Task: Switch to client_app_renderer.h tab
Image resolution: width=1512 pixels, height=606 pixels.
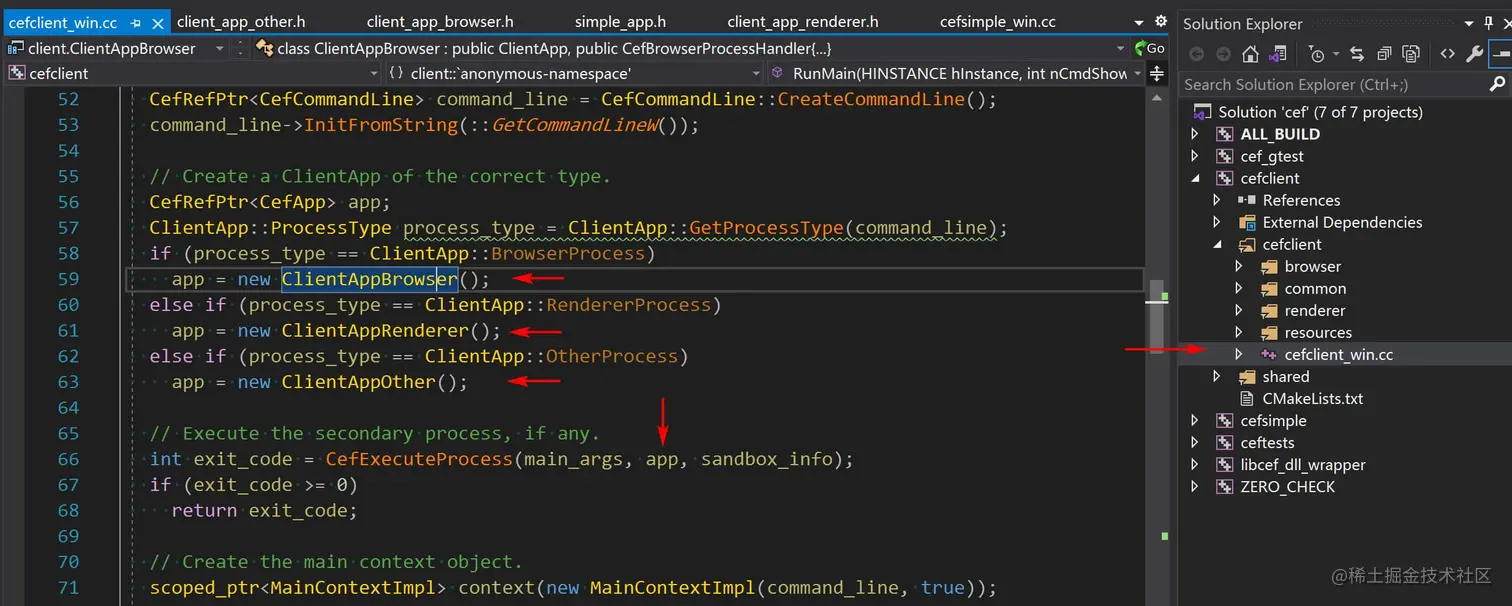Action: (803, 22)
